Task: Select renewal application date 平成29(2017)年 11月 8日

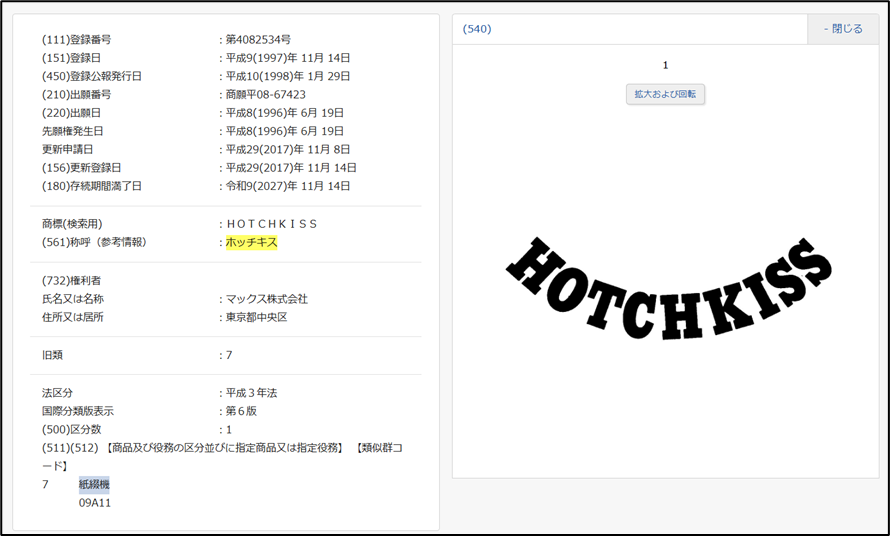Action: [x=288, y=149]
